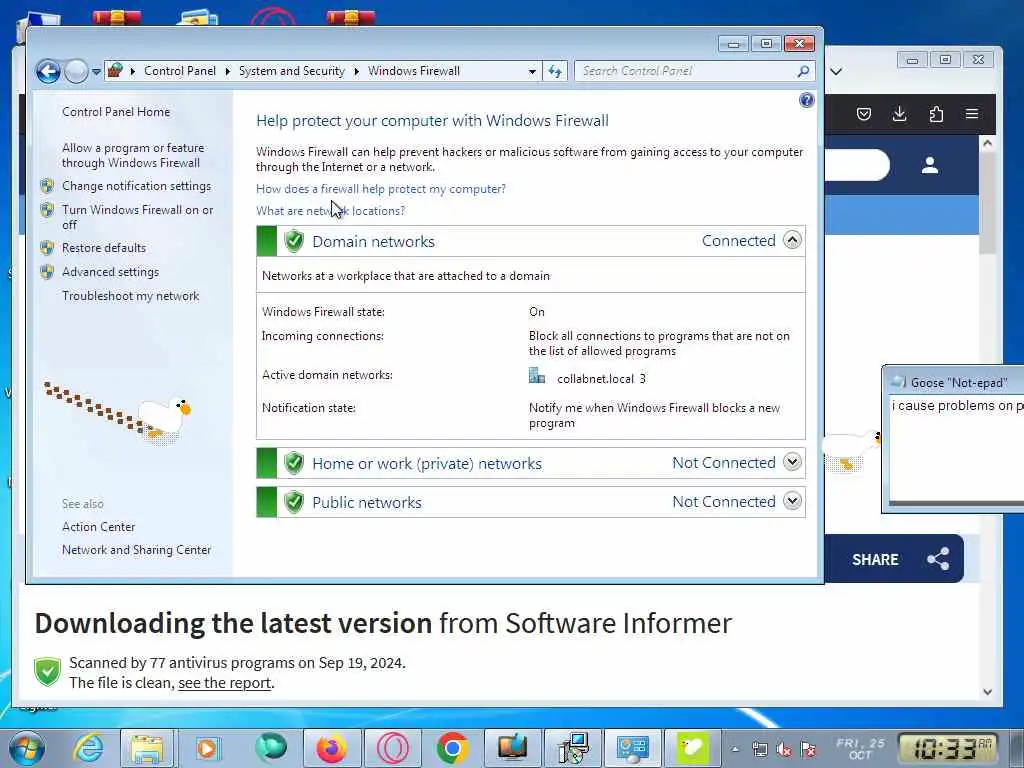Open Google Chrome from taskbar
1024x768 pixels.
click(x=453, y=748)
